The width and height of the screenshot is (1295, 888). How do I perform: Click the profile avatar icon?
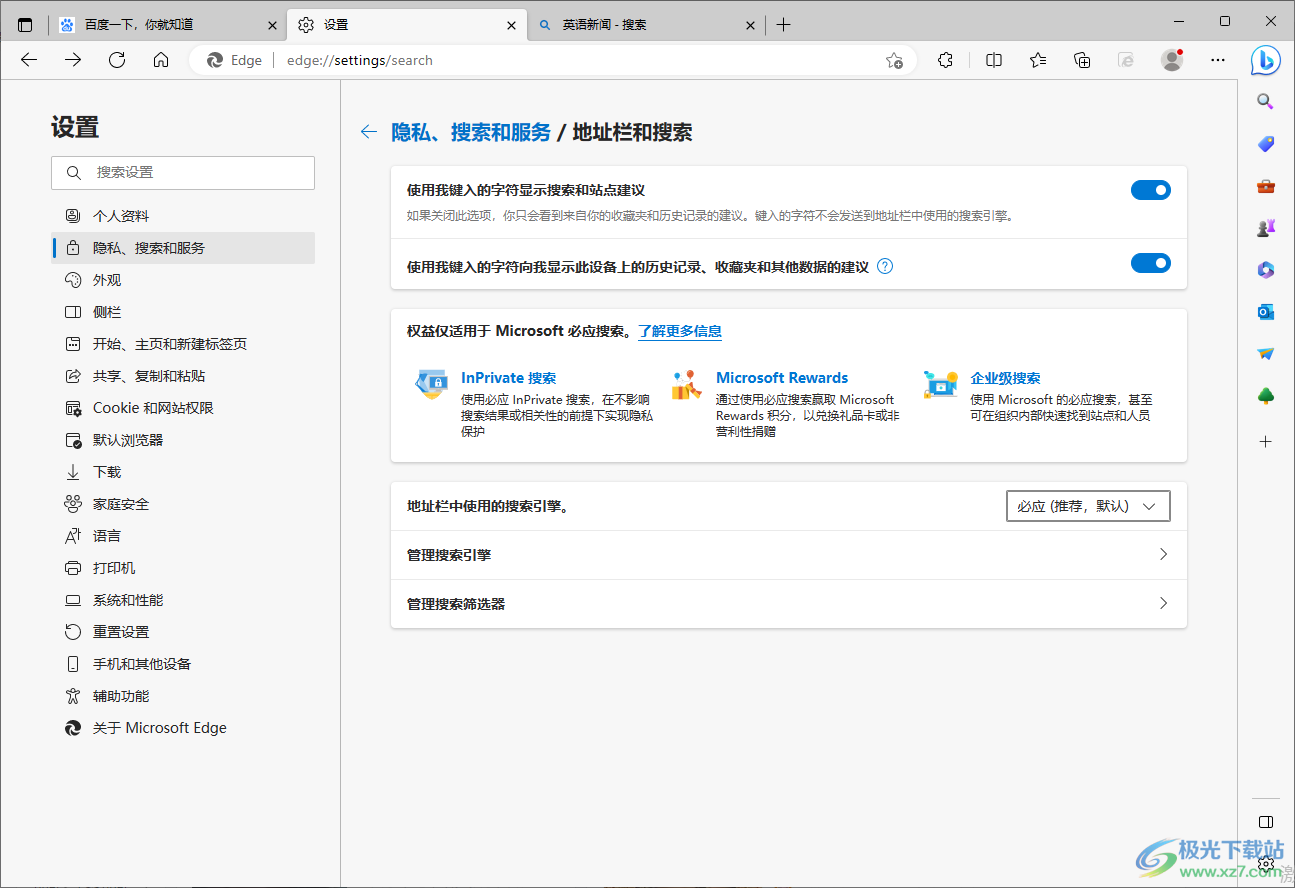click(1172, 60)
